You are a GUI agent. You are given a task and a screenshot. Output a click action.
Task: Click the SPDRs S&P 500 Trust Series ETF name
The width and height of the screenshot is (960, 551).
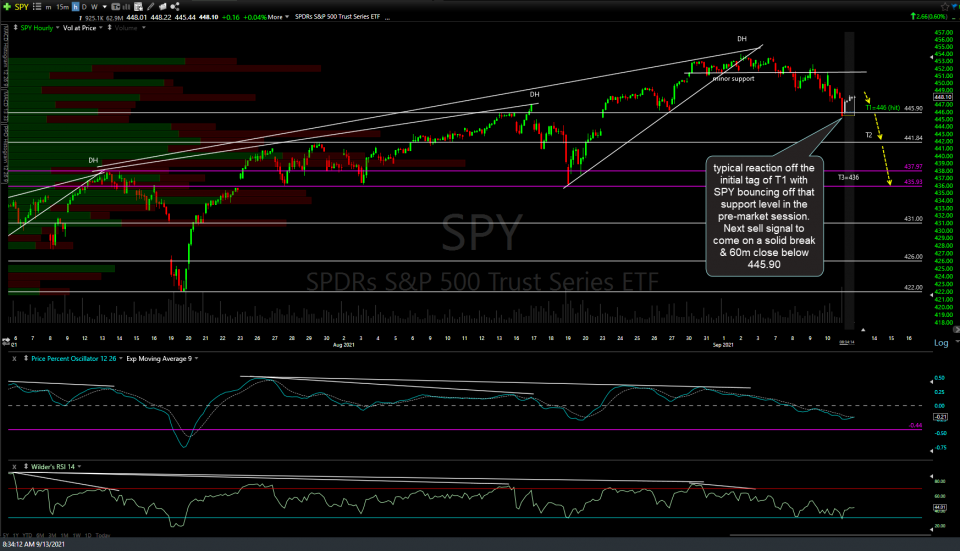pyautogui.click(x=337, y=17)
